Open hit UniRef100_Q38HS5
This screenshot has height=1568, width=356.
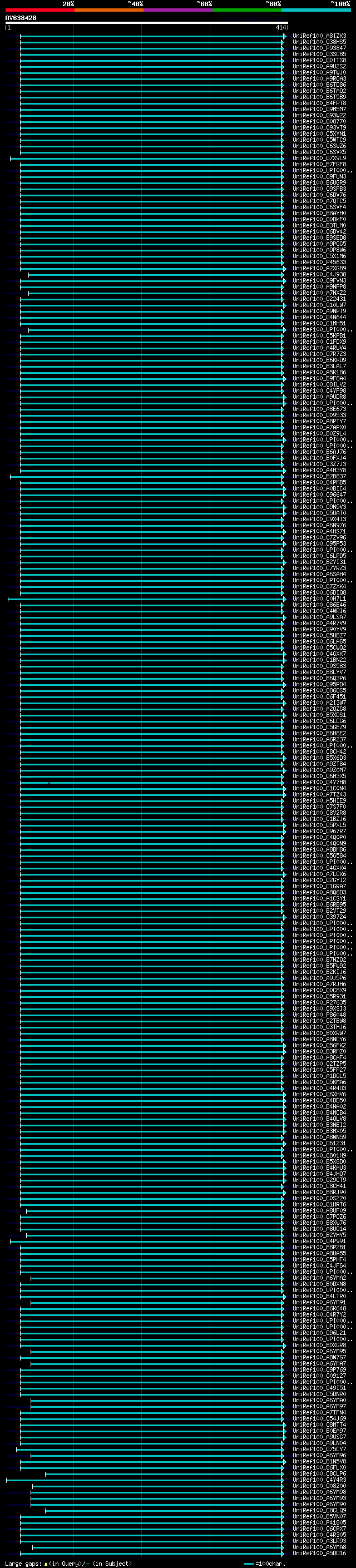pyautogui.click(x=319, y=42)
